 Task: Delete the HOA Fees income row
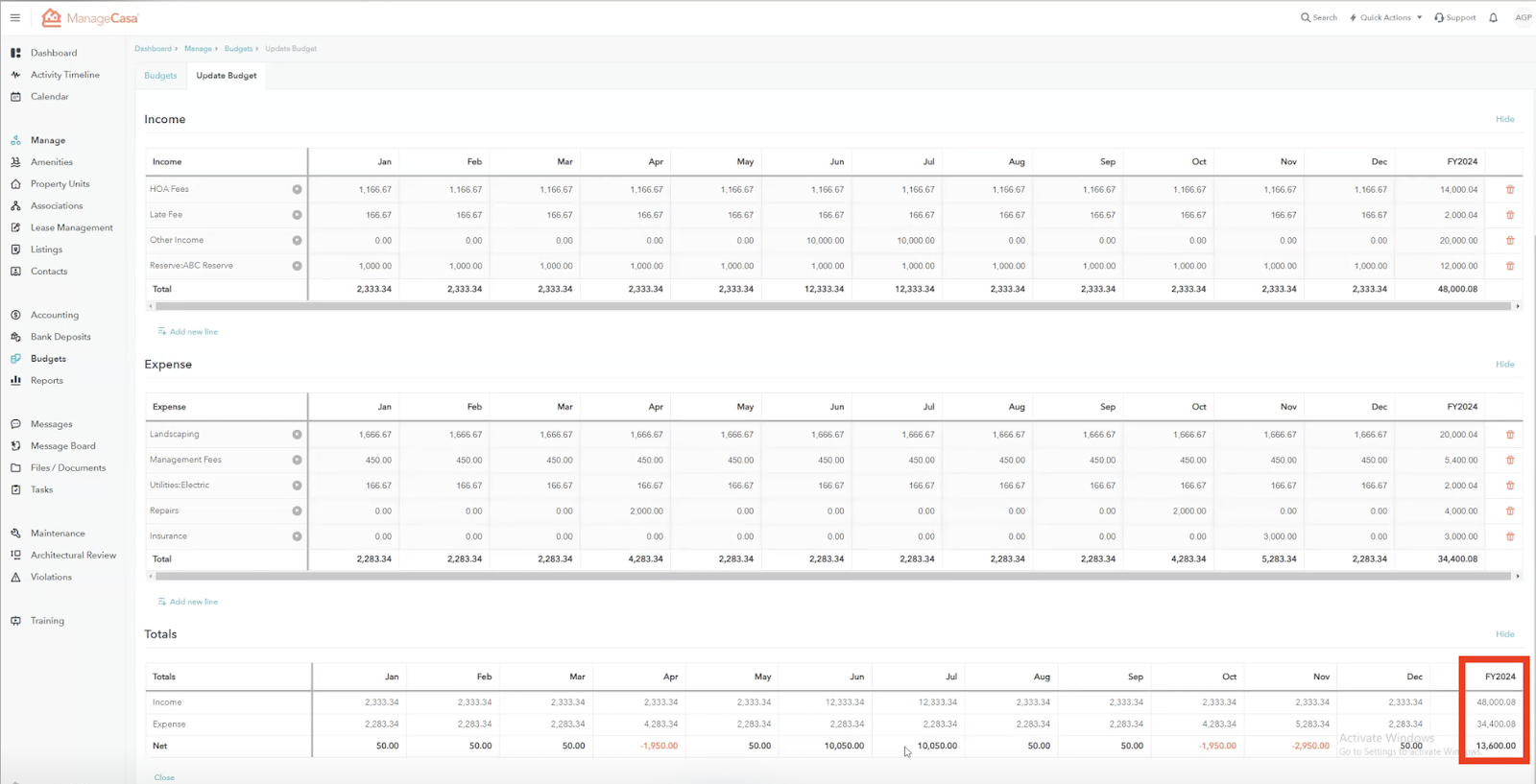click(1510, 190)
